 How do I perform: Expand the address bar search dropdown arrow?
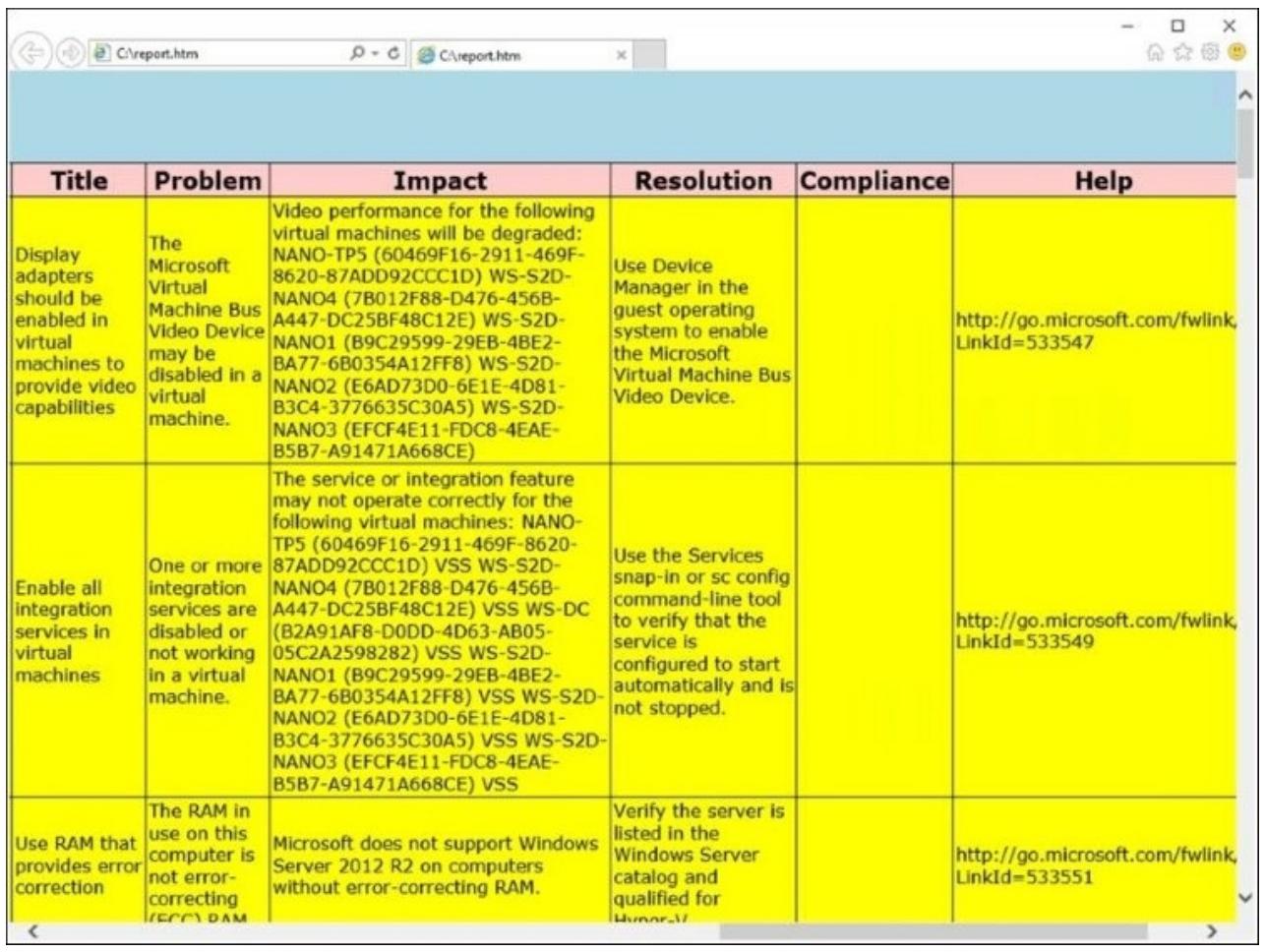(375, 53)
